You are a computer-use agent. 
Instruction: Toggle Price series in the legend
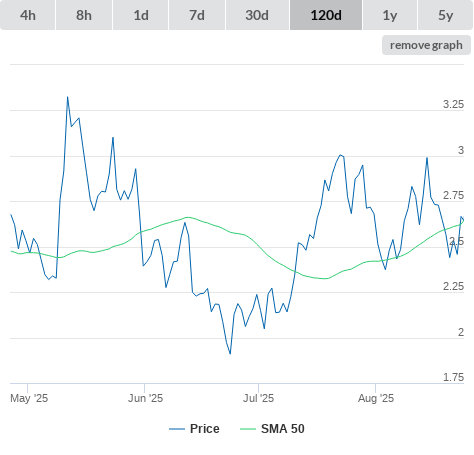tap(205, 429)
